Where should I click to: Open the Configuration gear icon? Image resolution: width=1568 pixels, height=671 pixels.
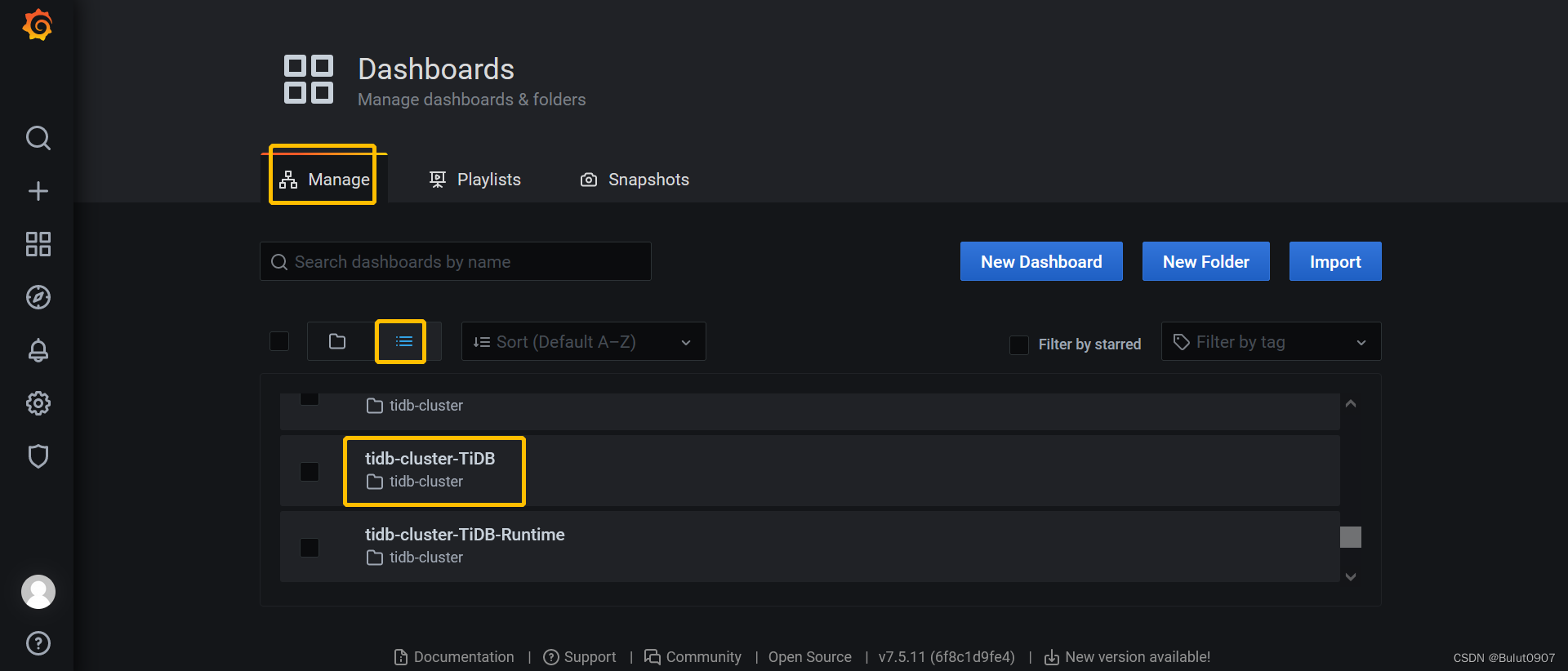tap(38, 403)
